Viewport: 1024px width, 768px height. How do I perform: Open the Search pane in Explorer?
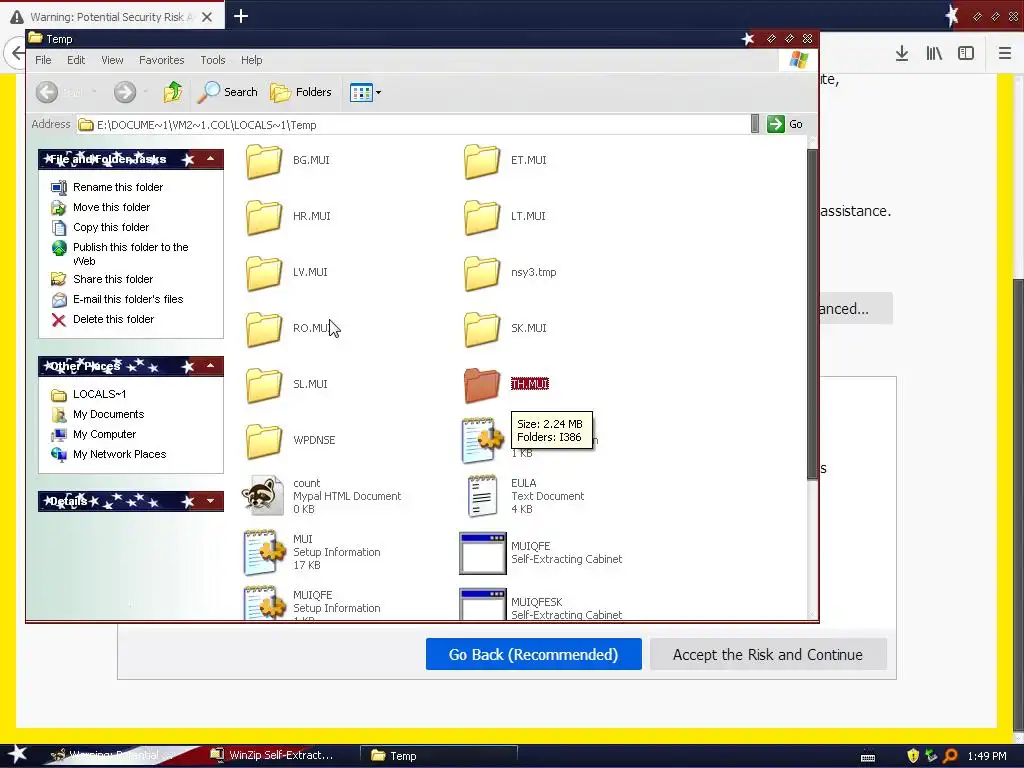point(228,92)
